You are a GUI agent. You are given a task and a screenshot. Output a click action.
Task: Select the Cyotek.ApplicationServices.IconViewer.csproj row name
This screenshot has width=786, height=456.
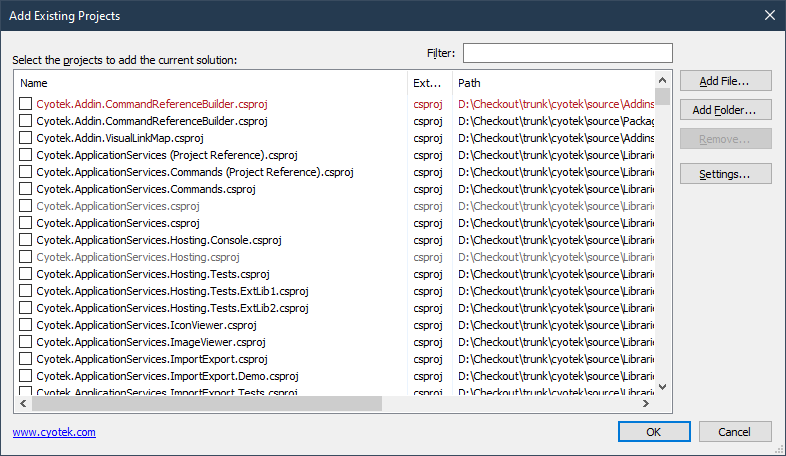(x=146, y=325)
